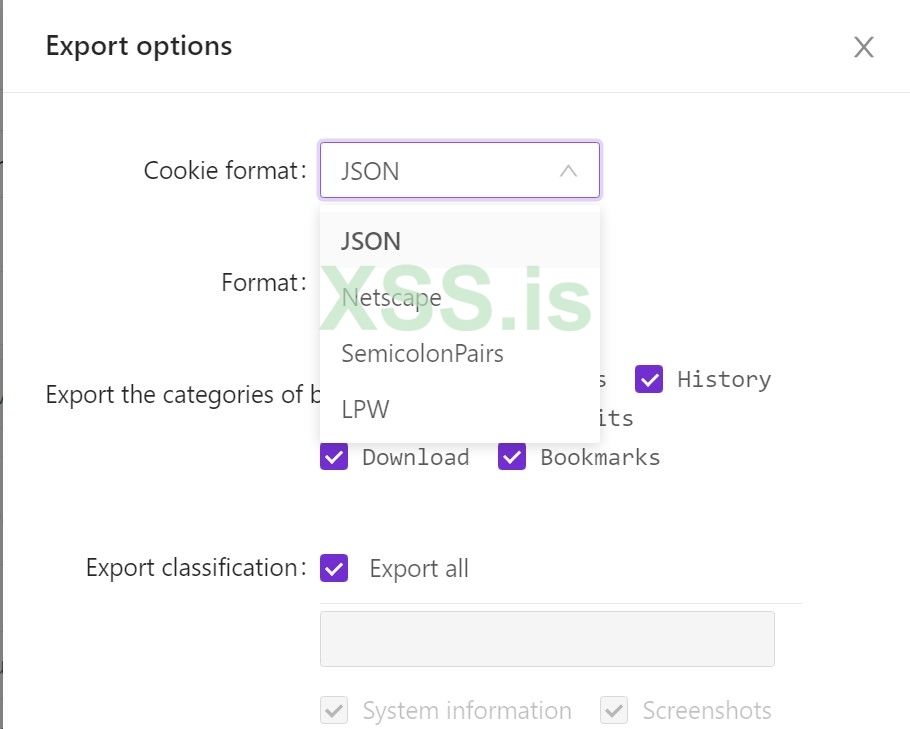Screen dimensions: 910x729
Task: Click the Screenshots checkbox
Action: (x=614, y=711)
